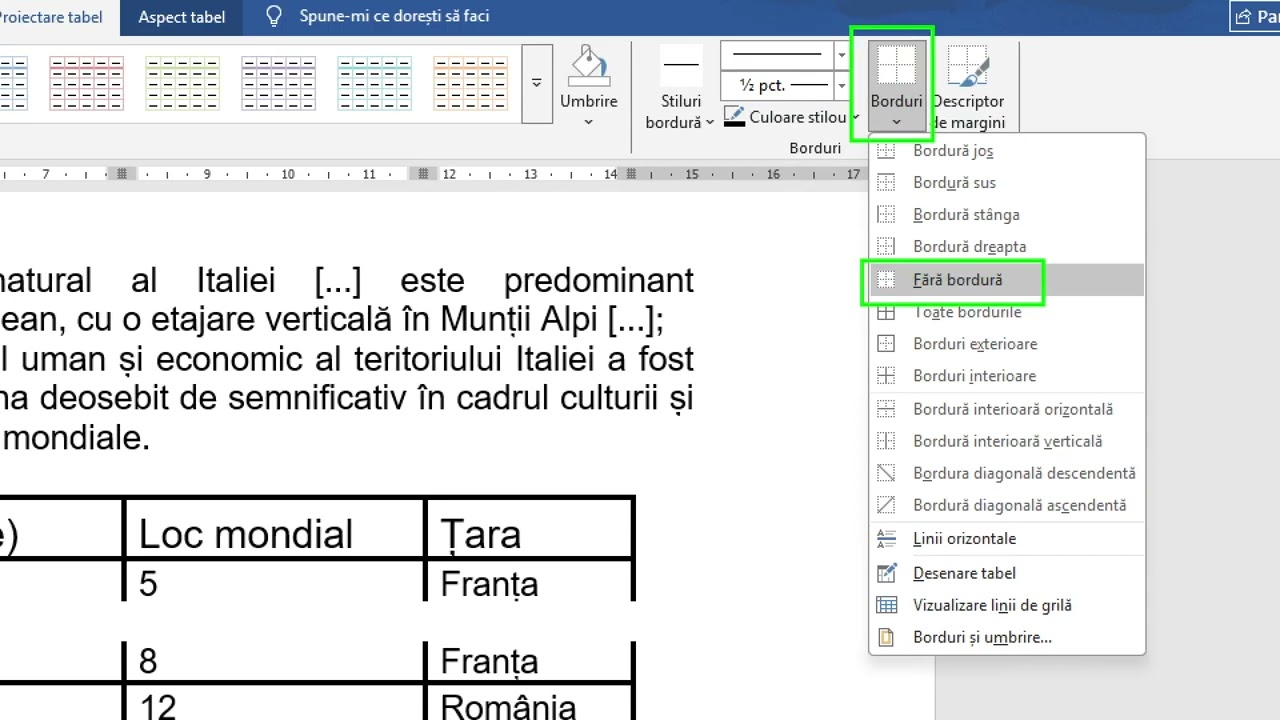
Task: Open the ½ pct. line weight dropdown
Action: (841, 86)
